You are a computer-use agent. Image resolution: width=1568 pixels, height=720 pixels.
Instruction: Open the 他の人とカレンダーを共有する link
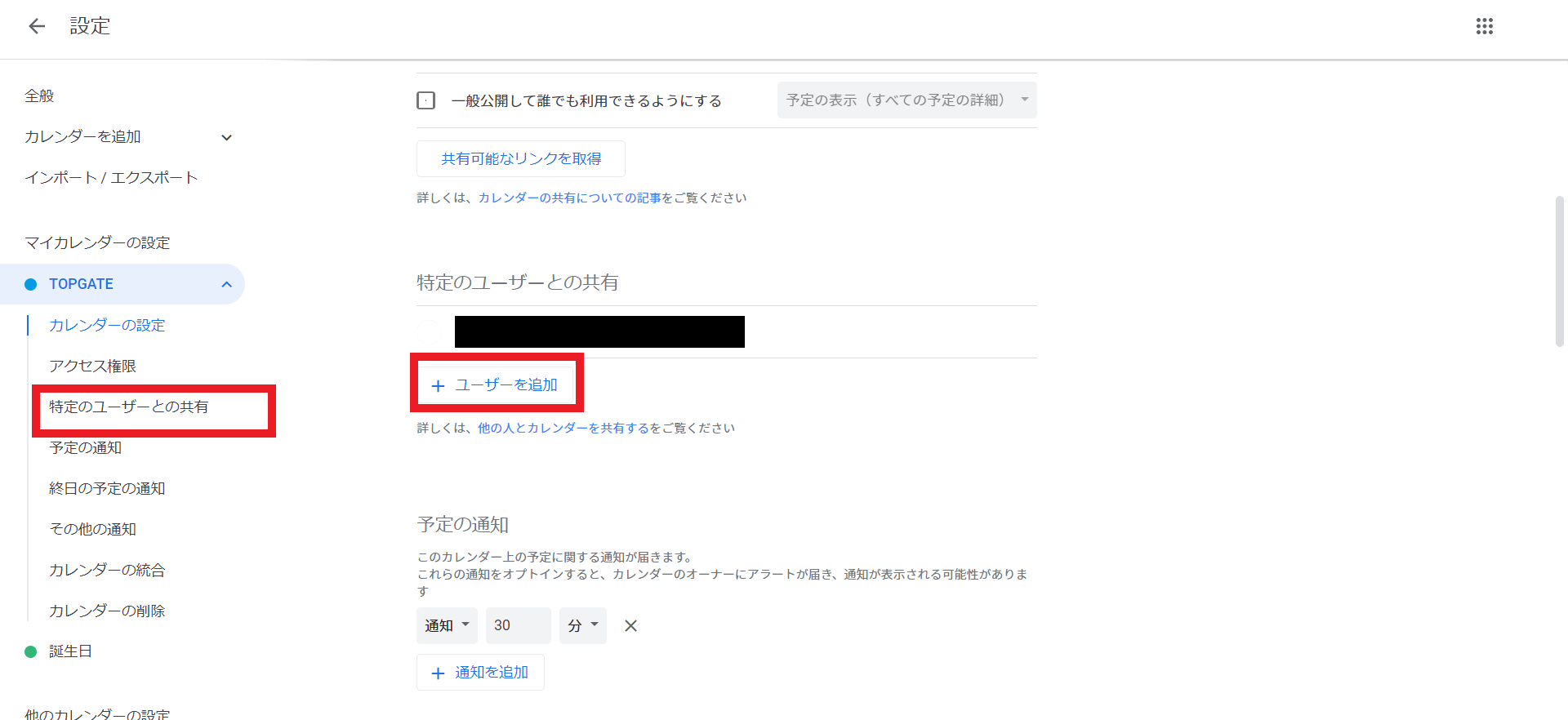(563, 428)
